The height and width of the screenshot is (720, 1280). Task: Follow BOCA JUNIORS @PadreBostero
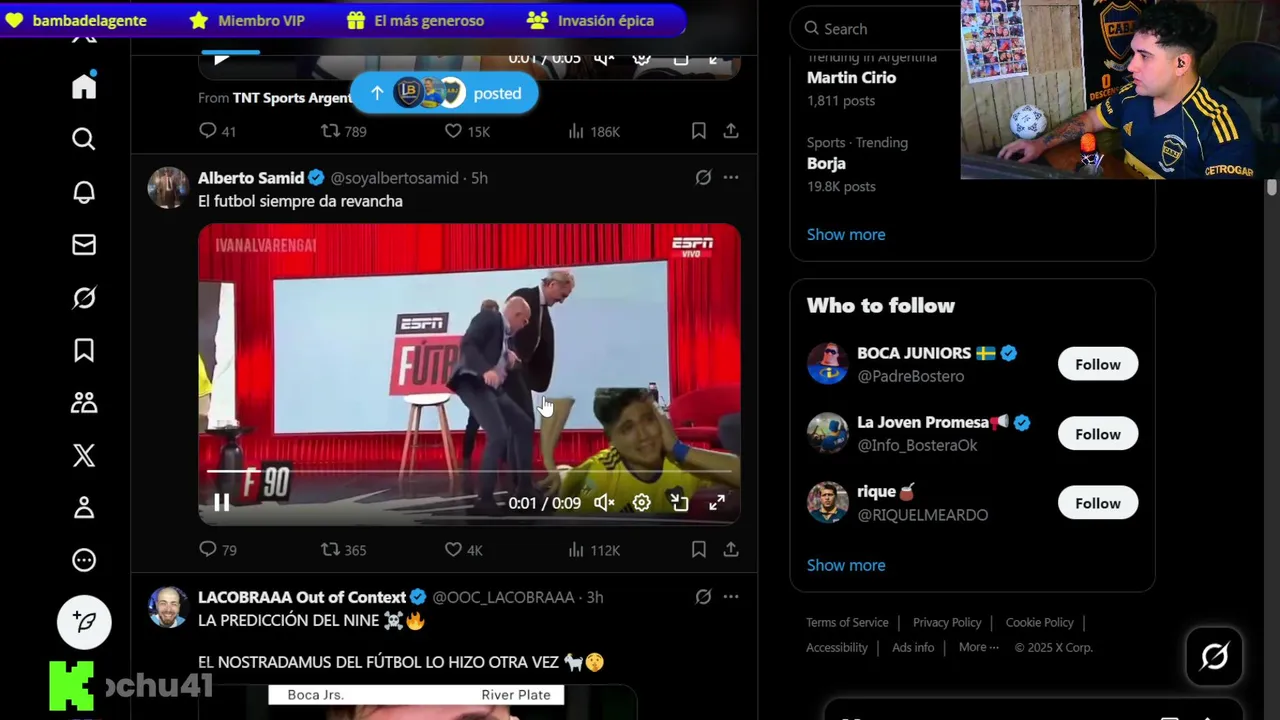(1098, 364)
